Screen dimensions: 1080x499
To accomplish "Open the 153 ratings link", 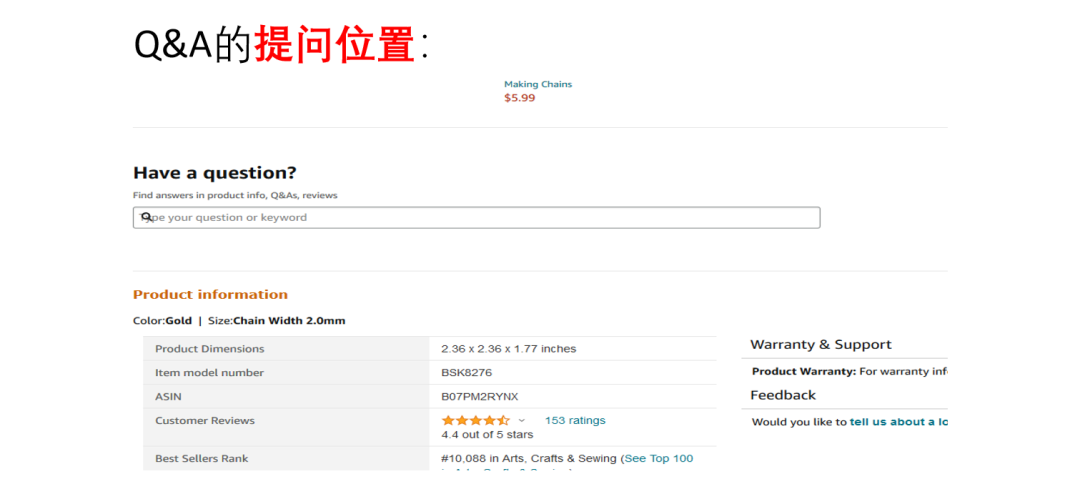I will pos(575,421).
